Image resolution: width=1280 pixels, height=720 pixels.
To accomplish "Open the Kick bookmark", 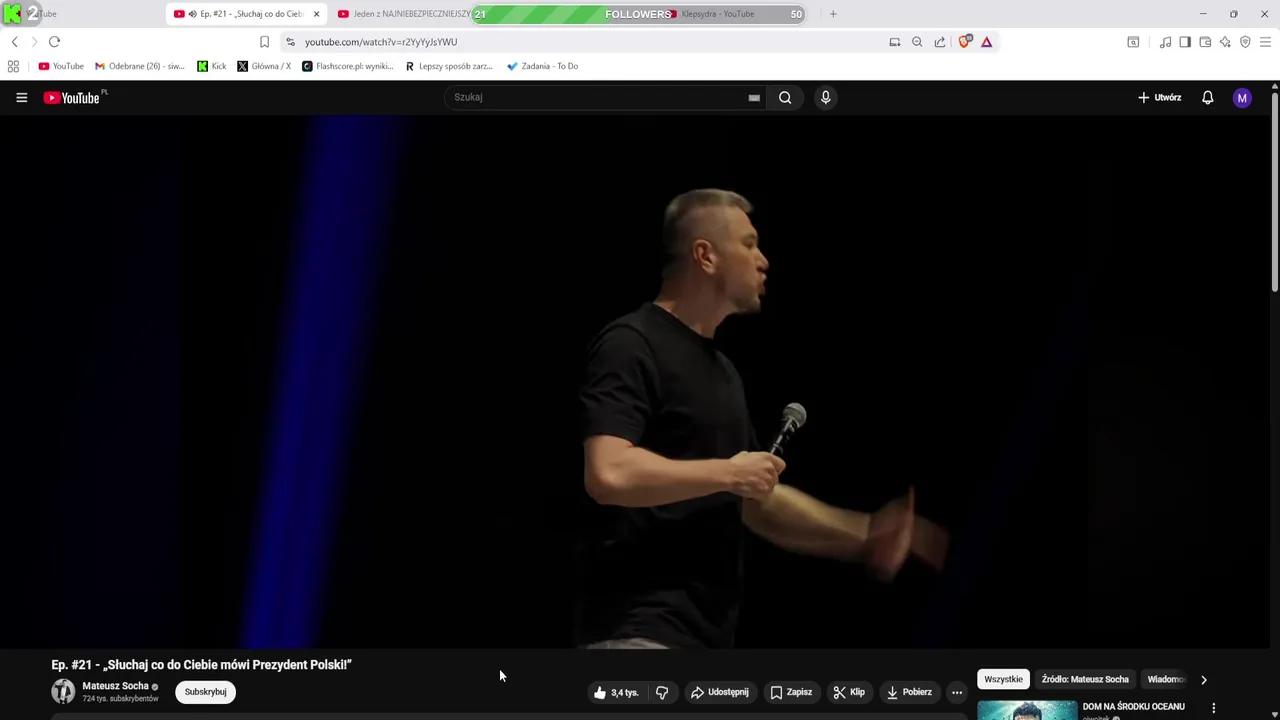I will click(x=211, y=66).
